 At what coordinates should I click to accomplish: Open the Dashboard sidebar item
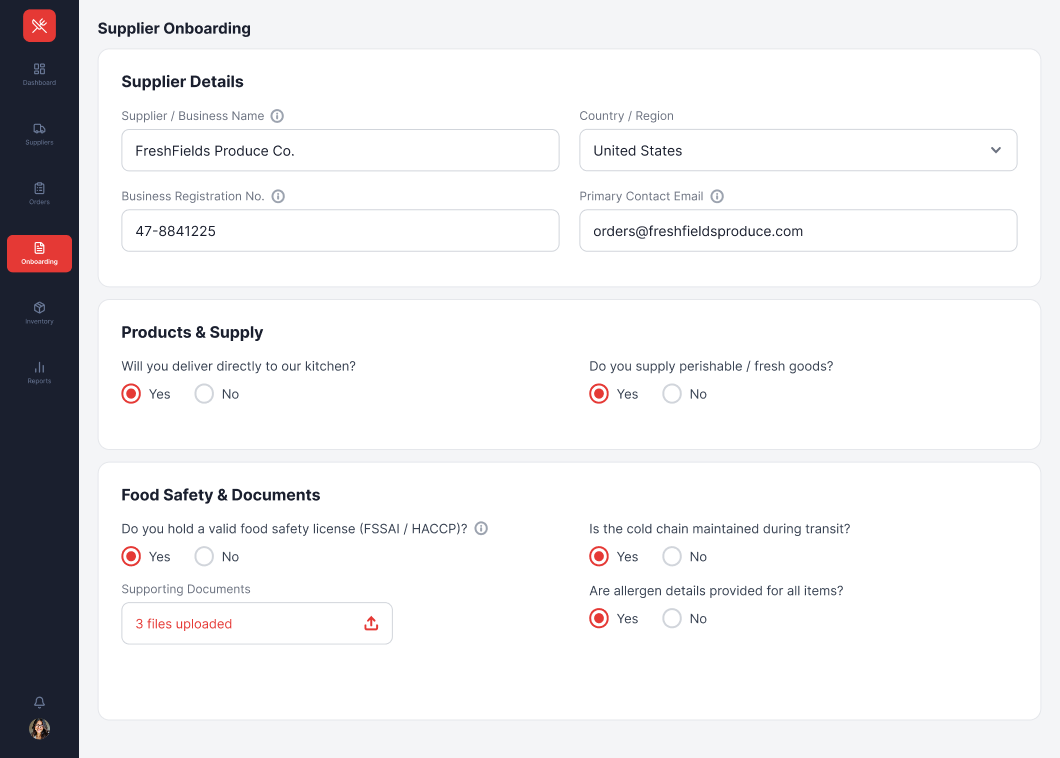tap(39, 74)
